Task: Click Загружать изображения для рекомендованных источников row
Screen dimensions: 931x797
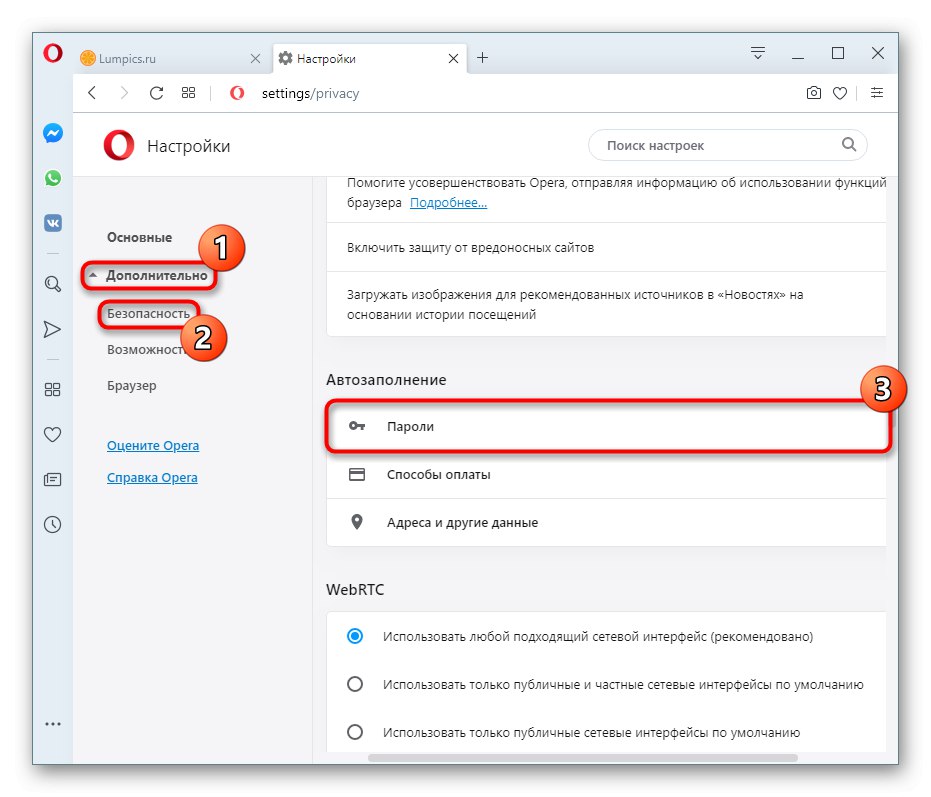Action: point(606,304)
